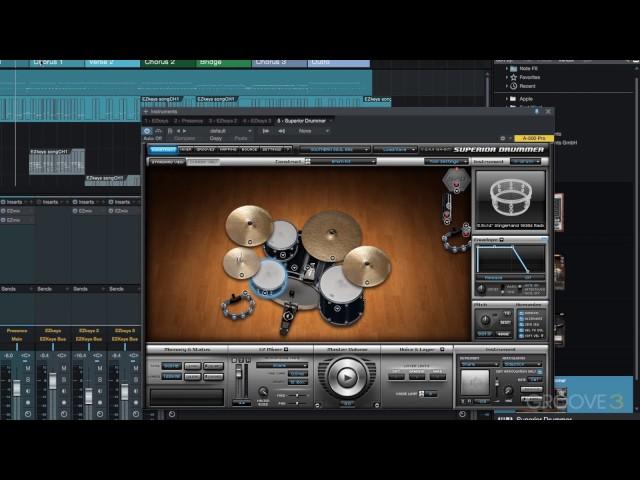Click the previous preset arrow
Image resolution: width=640 pixels, height=480 pixels.
pyautogui.click(x=178, y=131)
